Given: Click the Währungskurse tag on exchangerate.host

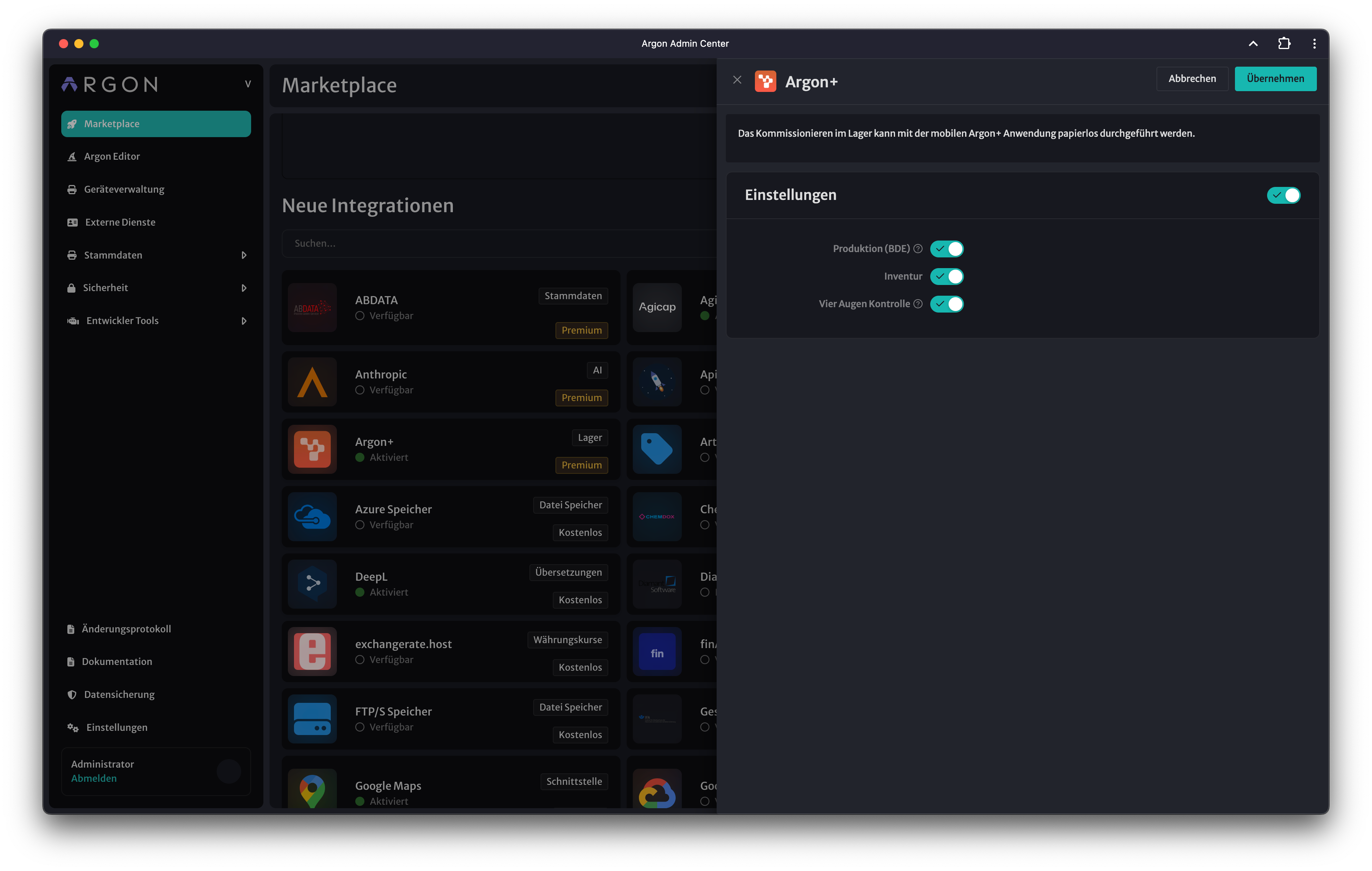Looking at the screenshot, I should tap(567, 640).
